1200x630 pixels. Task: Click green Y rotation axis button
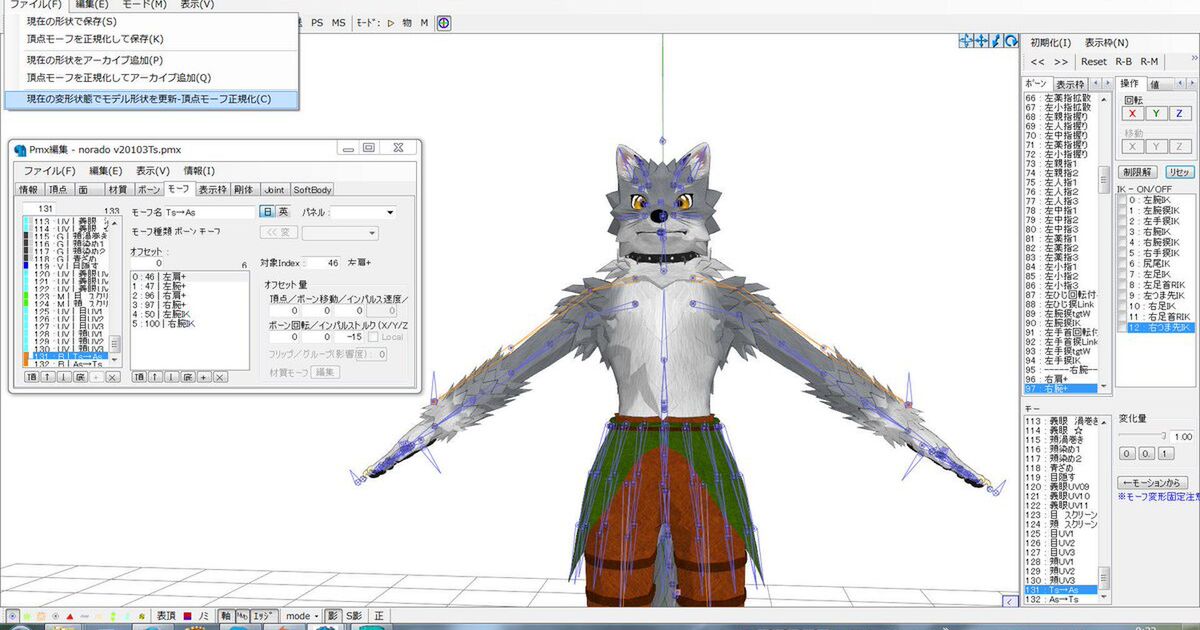pyautogui.click(x=1156, y=113)
